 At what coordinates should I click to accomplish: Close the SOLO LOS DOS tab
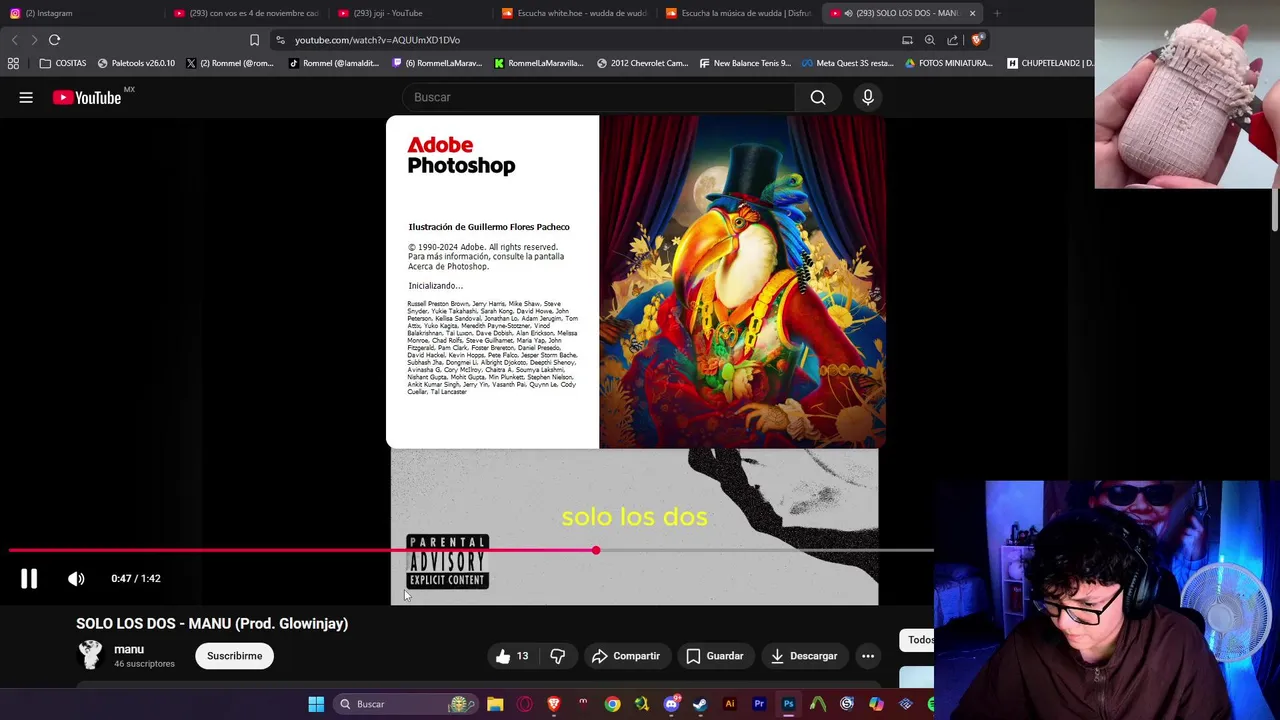[972, 13]
